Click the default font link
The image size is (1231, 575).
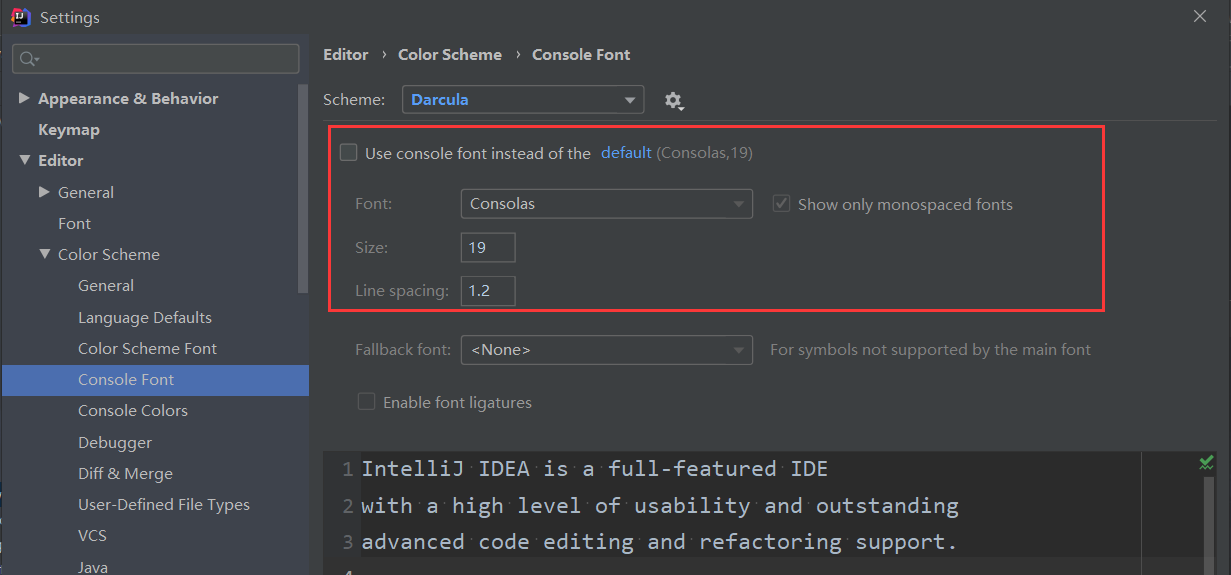point(626,153)
